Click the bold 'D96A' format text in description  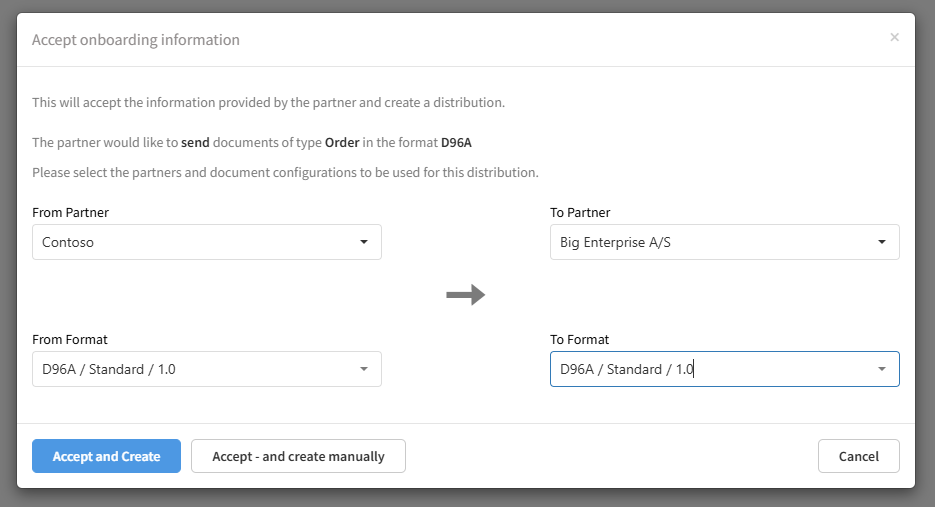click(456, 142)
